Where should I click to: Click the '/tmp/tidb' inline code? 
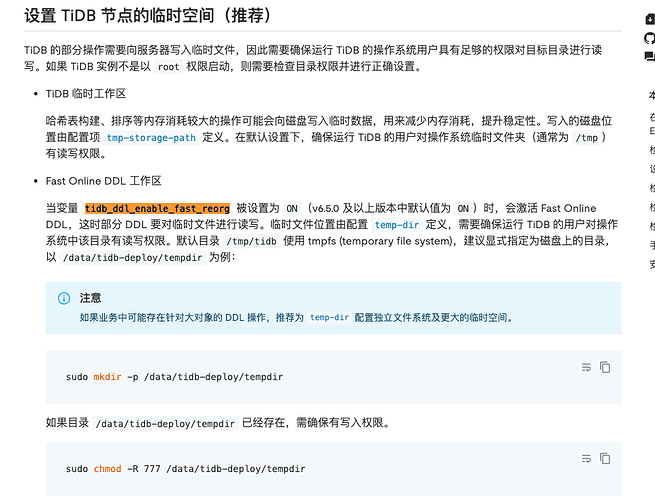click(x=251, y=241)
